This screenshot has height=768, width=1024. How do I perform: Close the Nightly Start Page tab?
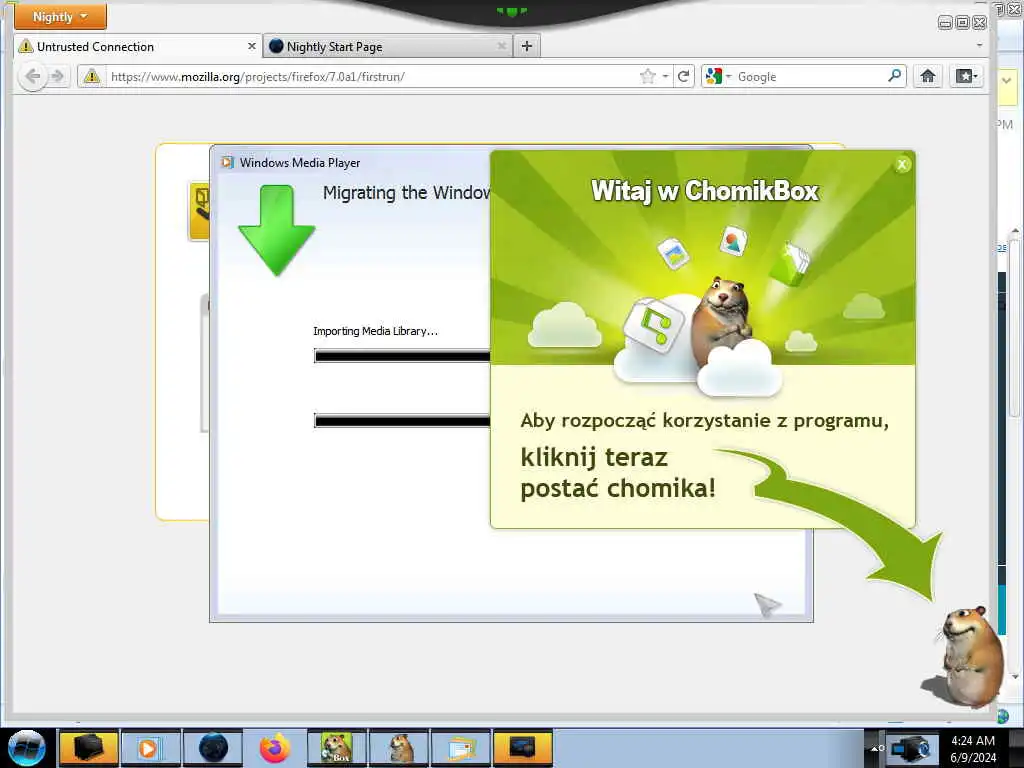[x=502, y=46]
